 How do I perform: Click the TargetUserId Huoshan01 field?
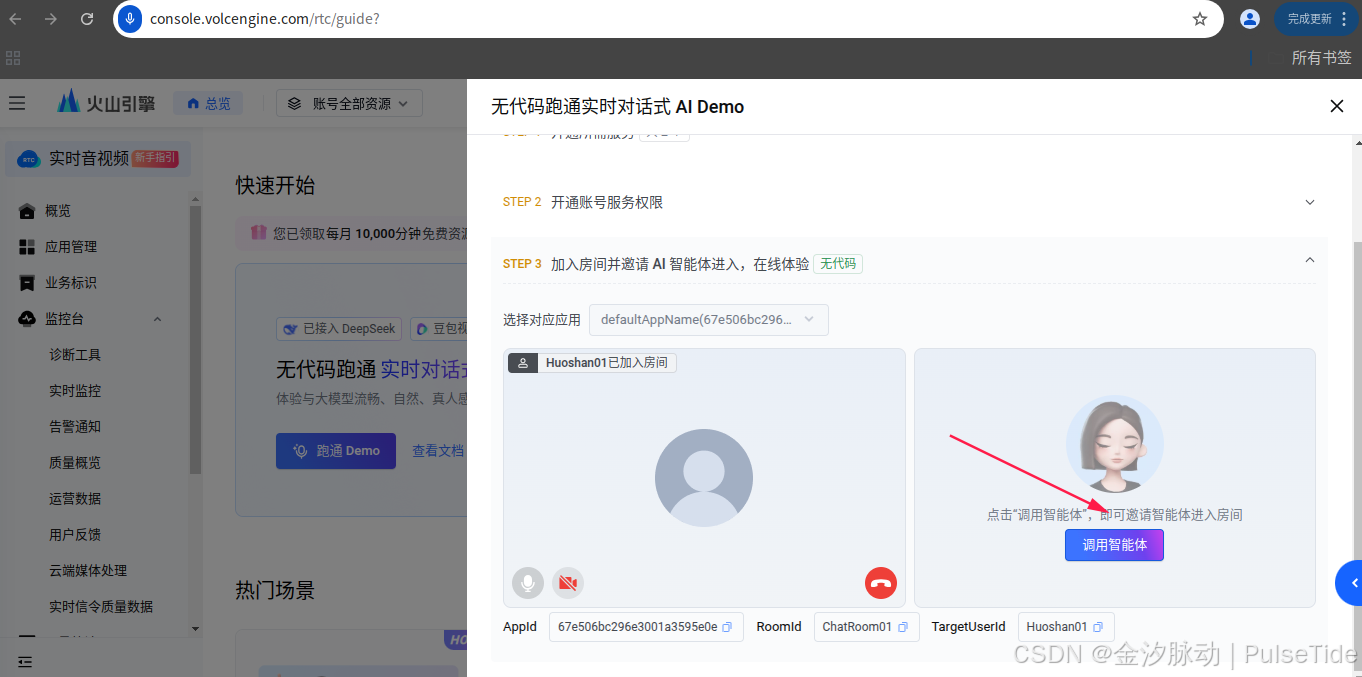(x=1066, y=627)
